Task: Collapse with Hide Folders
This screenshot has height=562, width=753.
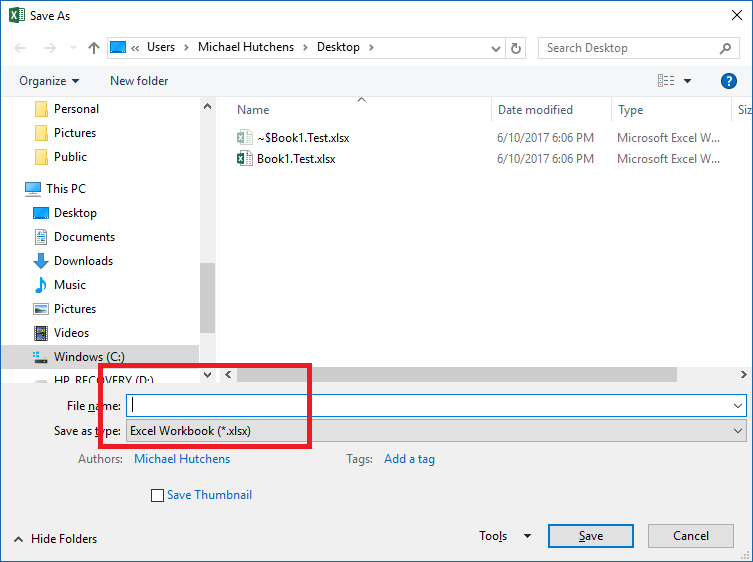Action: click(55, 539)
